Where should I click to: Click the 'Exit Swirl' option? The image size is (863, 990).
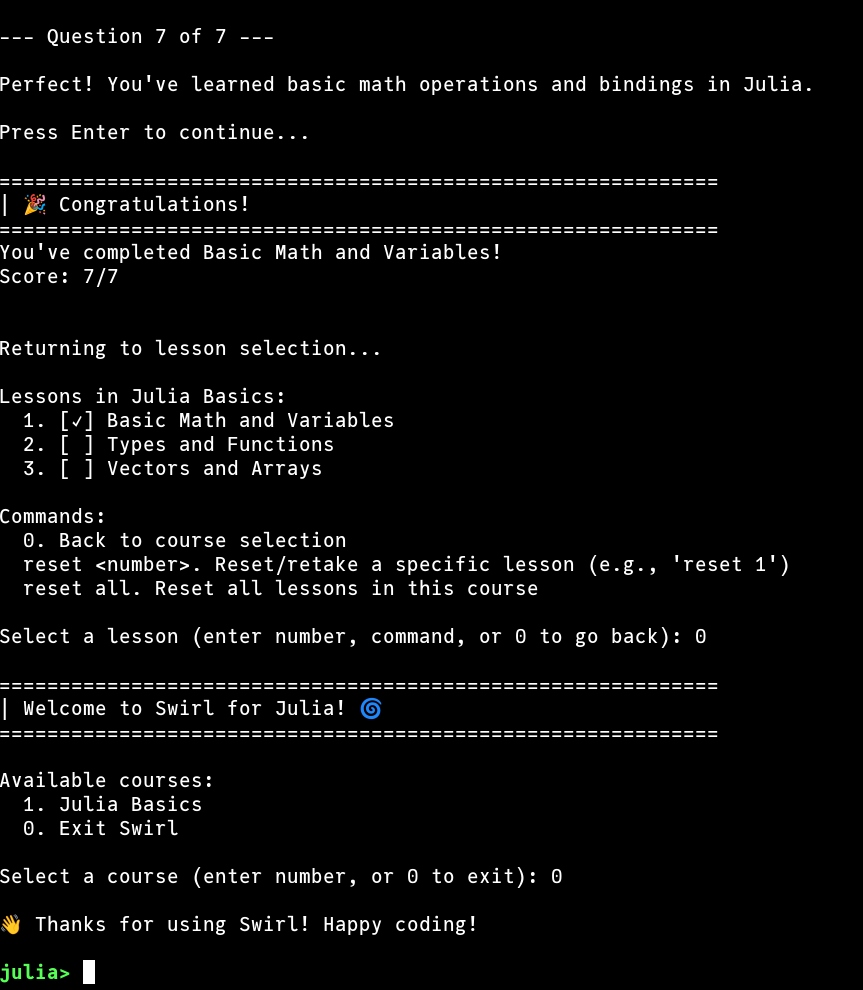coord(118,829)
